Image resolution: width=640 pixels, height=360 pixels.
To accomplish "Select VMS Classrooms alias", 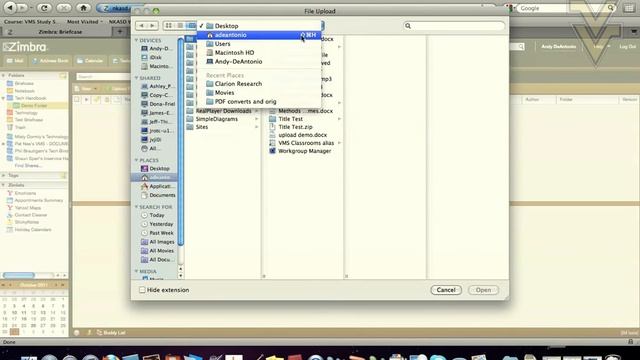I will [305, 143].
